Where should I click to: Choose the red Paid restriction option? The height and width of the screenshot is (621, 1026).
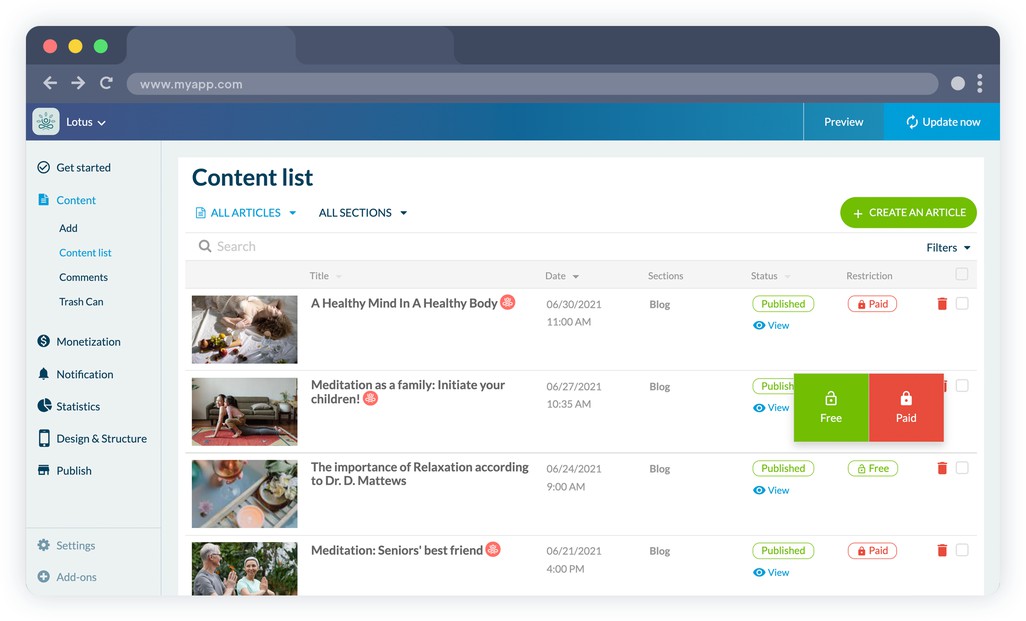click(x=906, y=407)
